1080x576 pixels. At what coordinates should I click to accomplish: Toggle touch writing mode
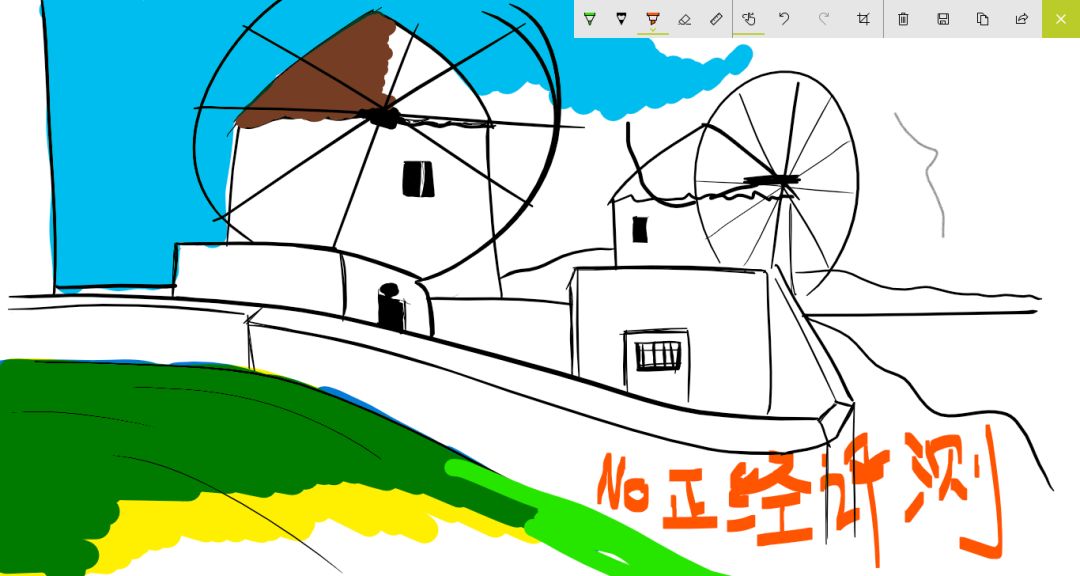click(x=749, y=19)
